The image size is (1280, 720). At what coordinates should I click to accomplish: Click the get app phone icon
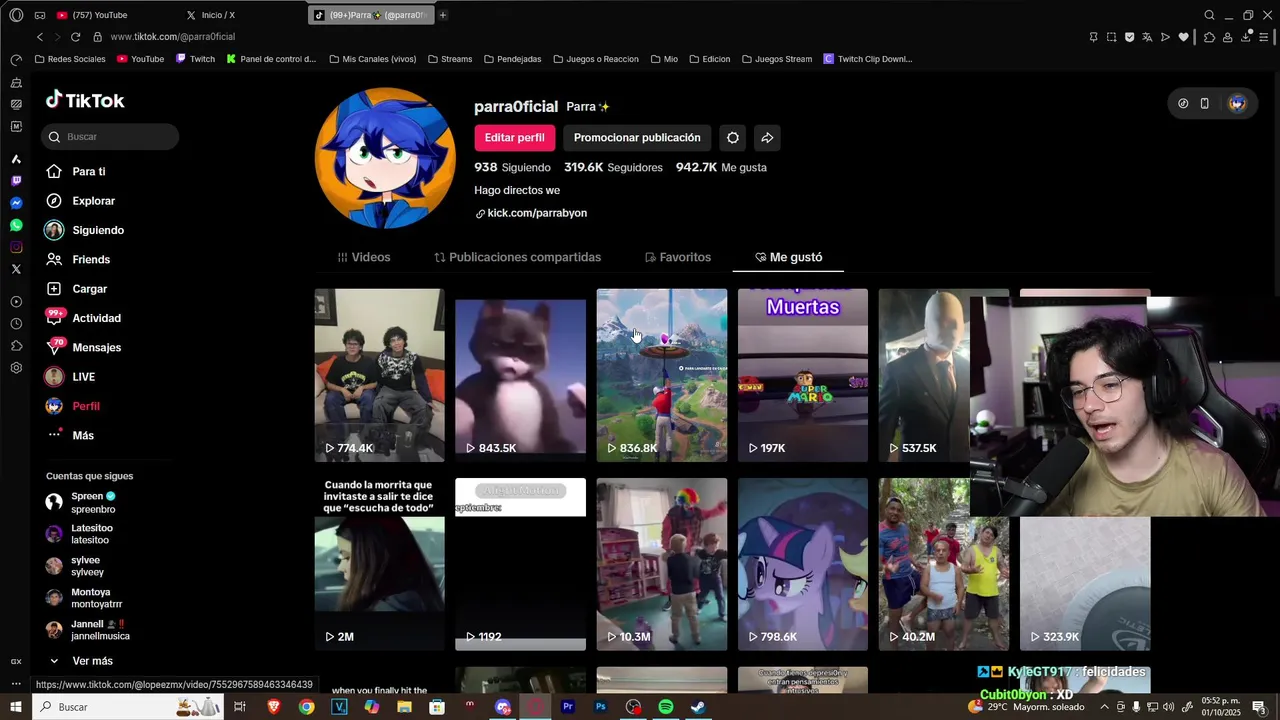pos(1205,103)
